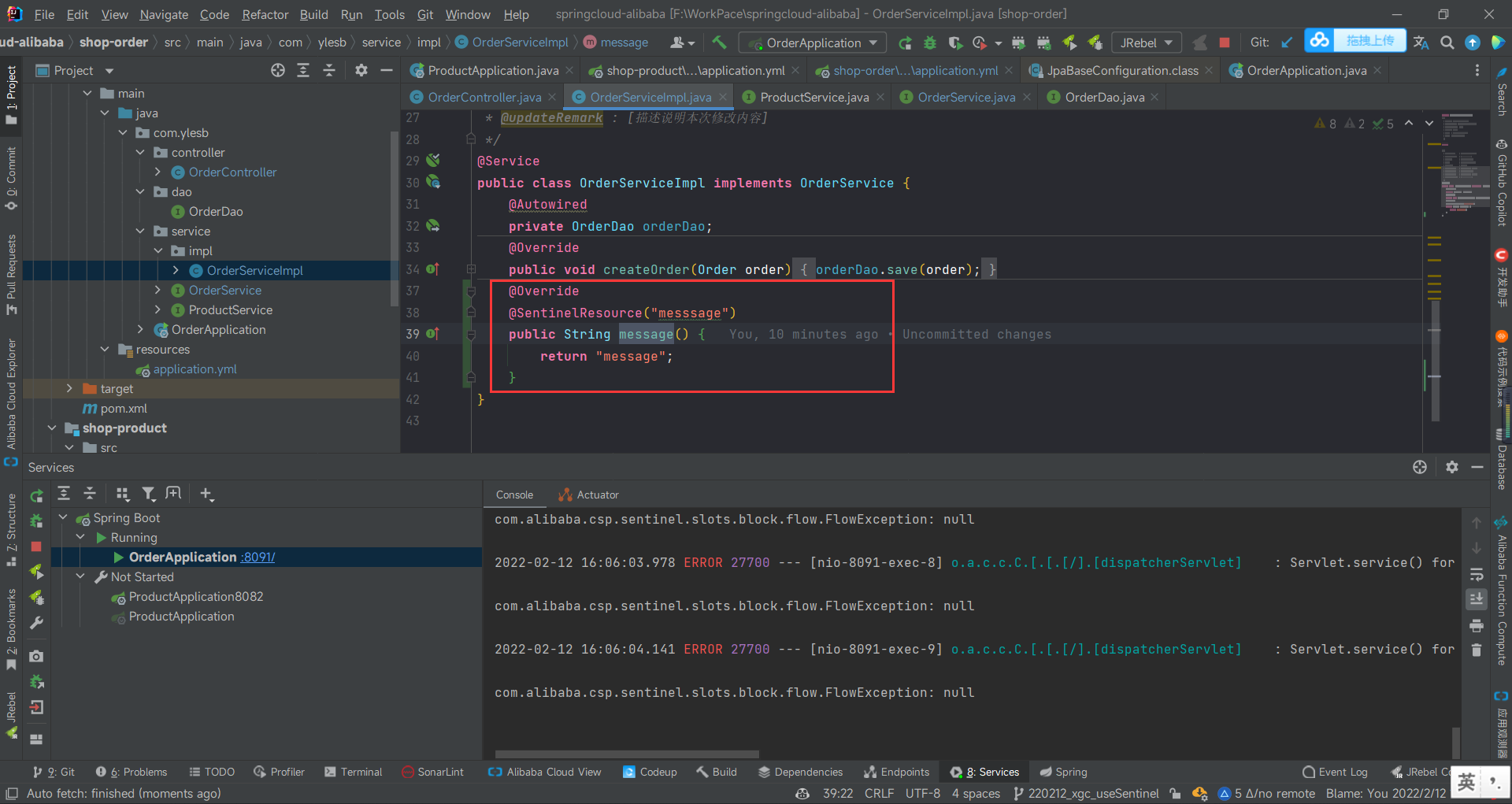Run OrderApplication with coverage
The height and width of the screenshot is (804, 1512).
click(x=955, y=43)
